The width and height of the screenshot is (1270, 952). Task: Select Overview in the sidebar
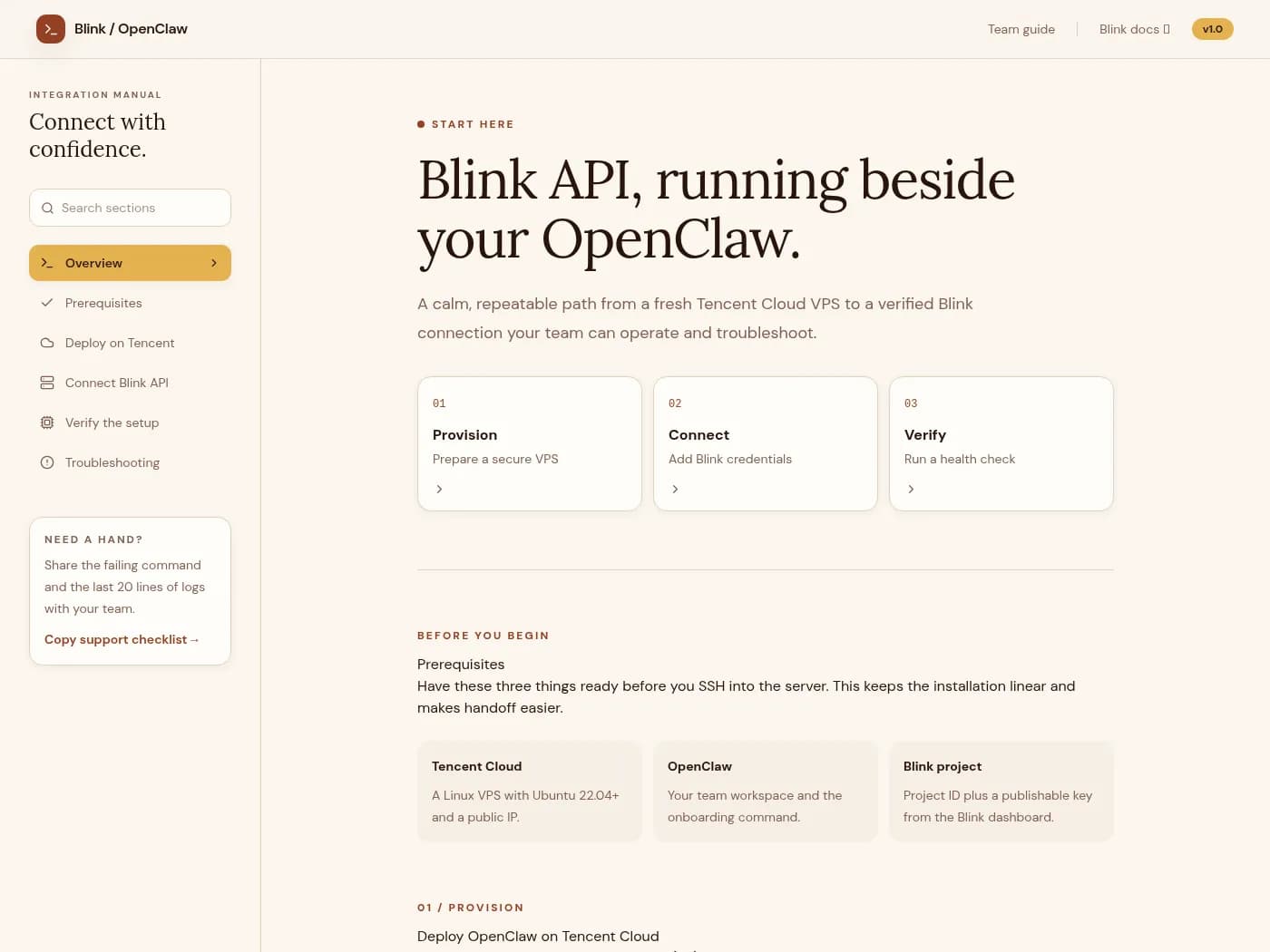pos(130,263)
